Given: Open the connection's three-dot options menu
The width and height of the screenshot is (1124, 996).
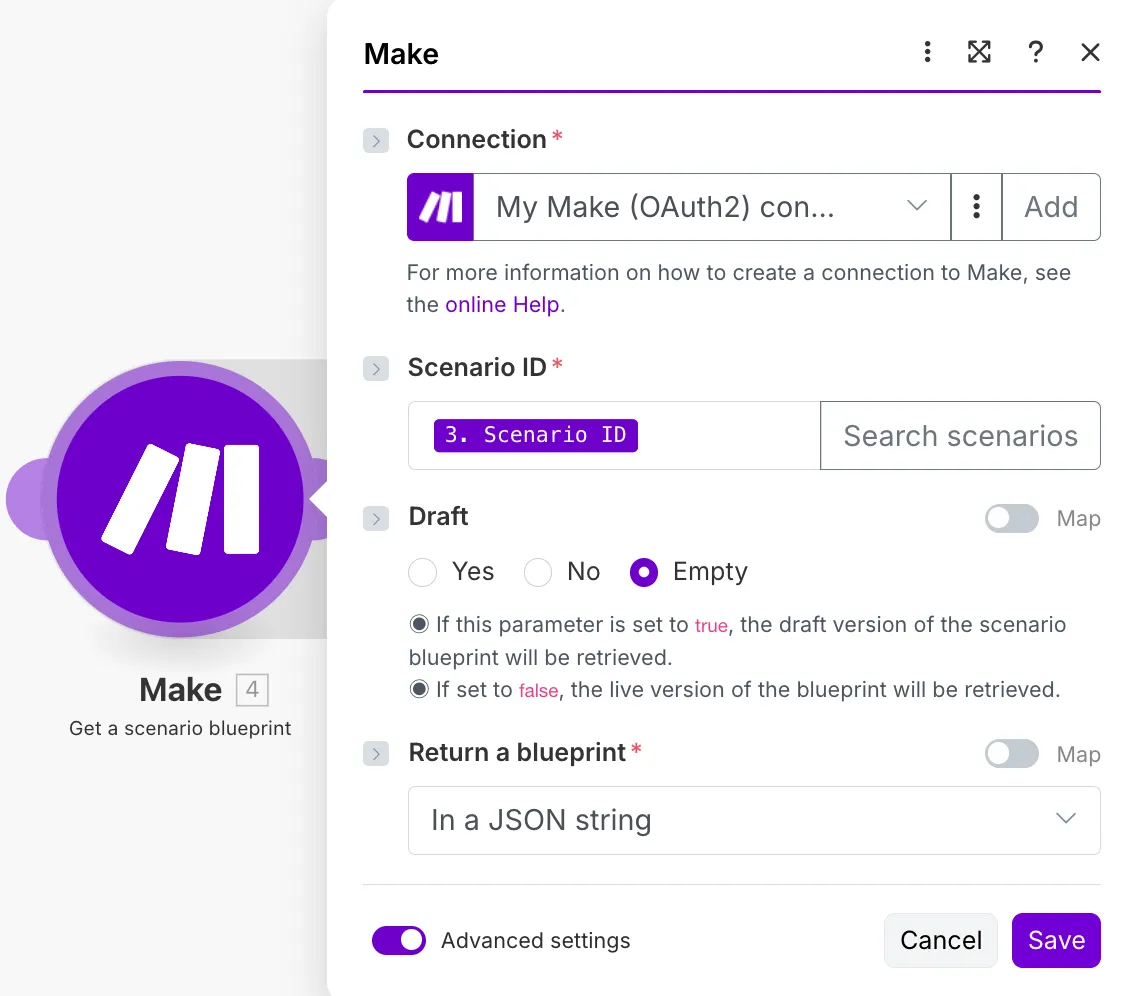Looking at the screenshot, I should (x=976, y=207).
